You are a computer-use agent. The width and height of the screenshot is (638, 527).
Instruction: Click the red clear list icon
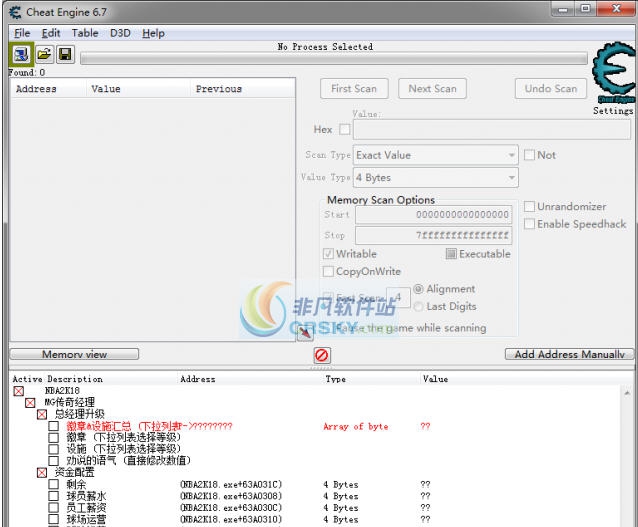coord(322,355)
